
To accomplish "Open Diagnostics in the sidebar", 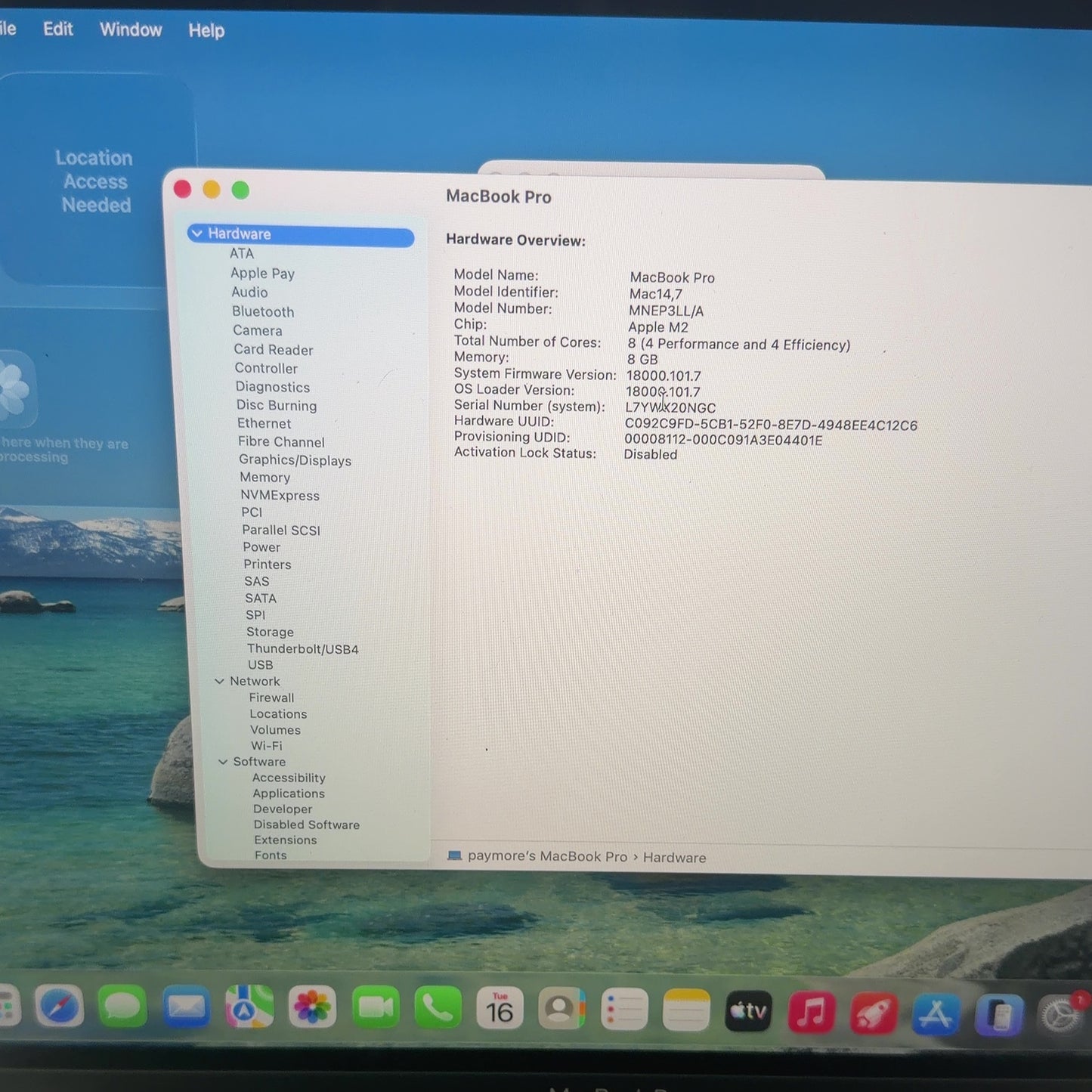I will [x=272, y=387].
